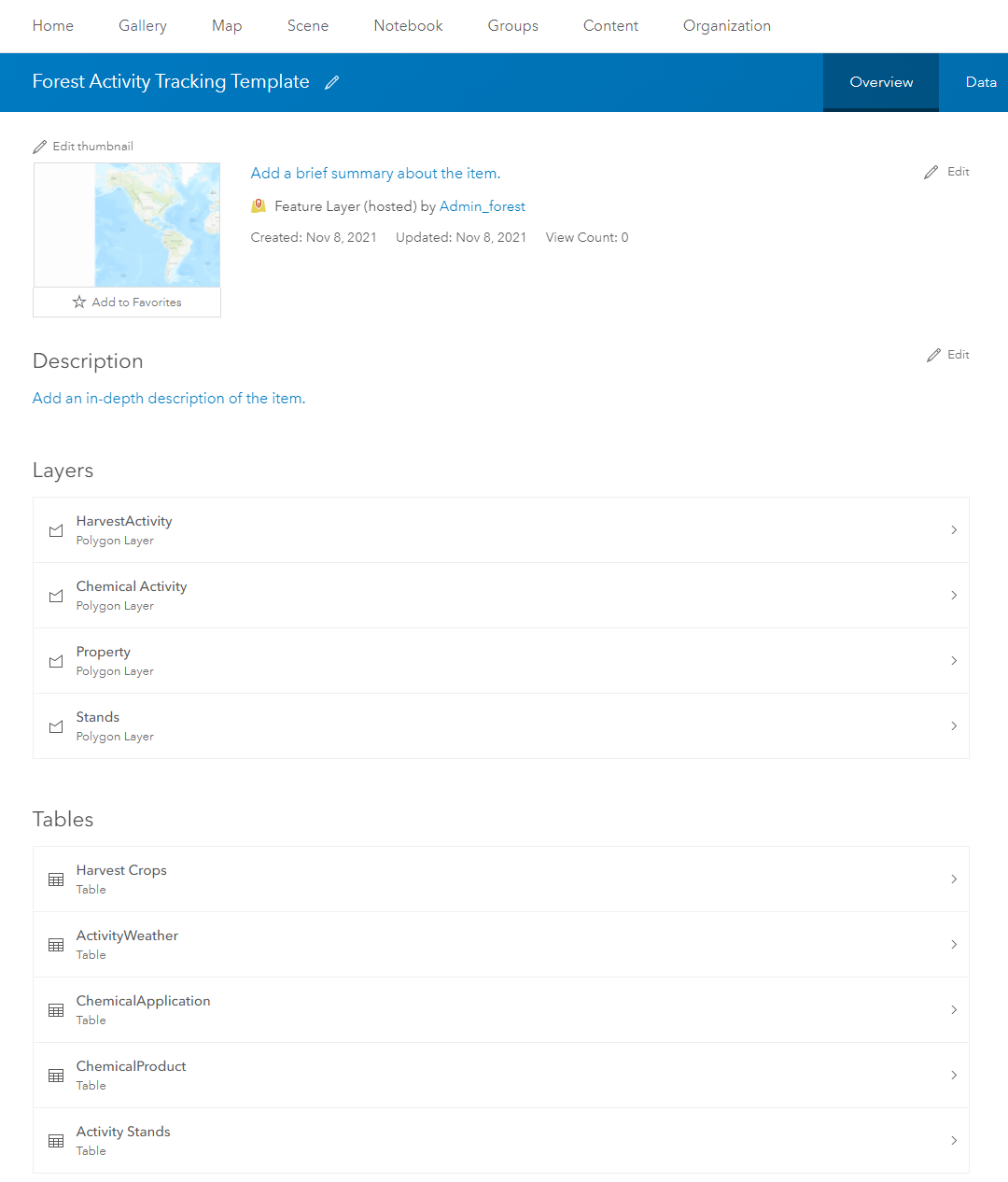Screen dimensions: 1008x1182
Task: Click the 'Updated: Nov 8, 2021' text
Action: (x=461, y=238)
